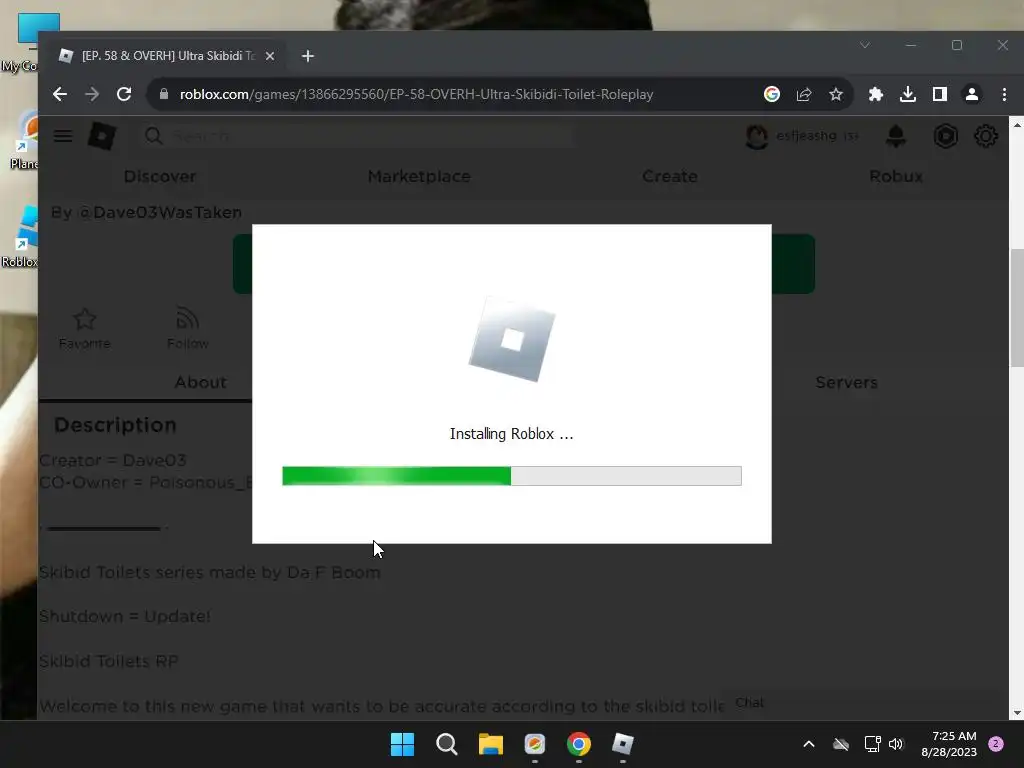Open Chrome three-dot menu
Screen dimensions: 1024x768
(x=1004, y=94)
